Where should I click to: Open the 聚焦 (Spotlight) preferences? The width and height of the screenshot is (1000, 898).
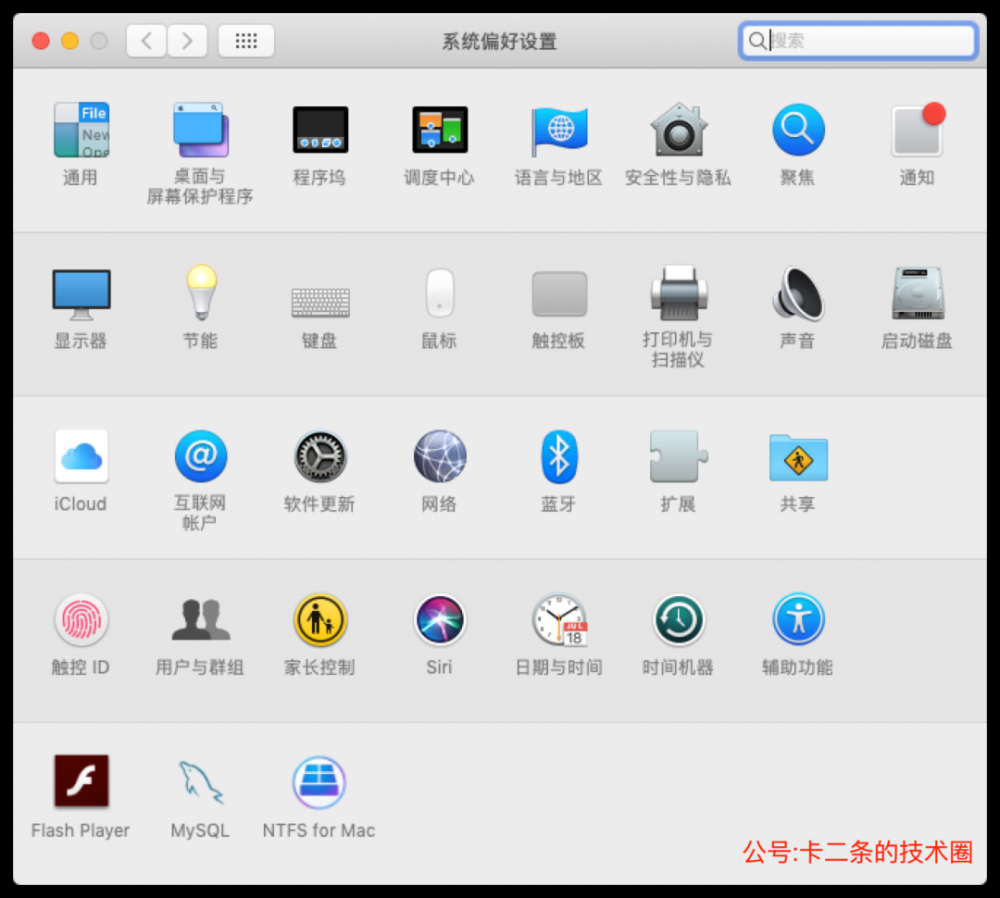(x=797, y=131)
